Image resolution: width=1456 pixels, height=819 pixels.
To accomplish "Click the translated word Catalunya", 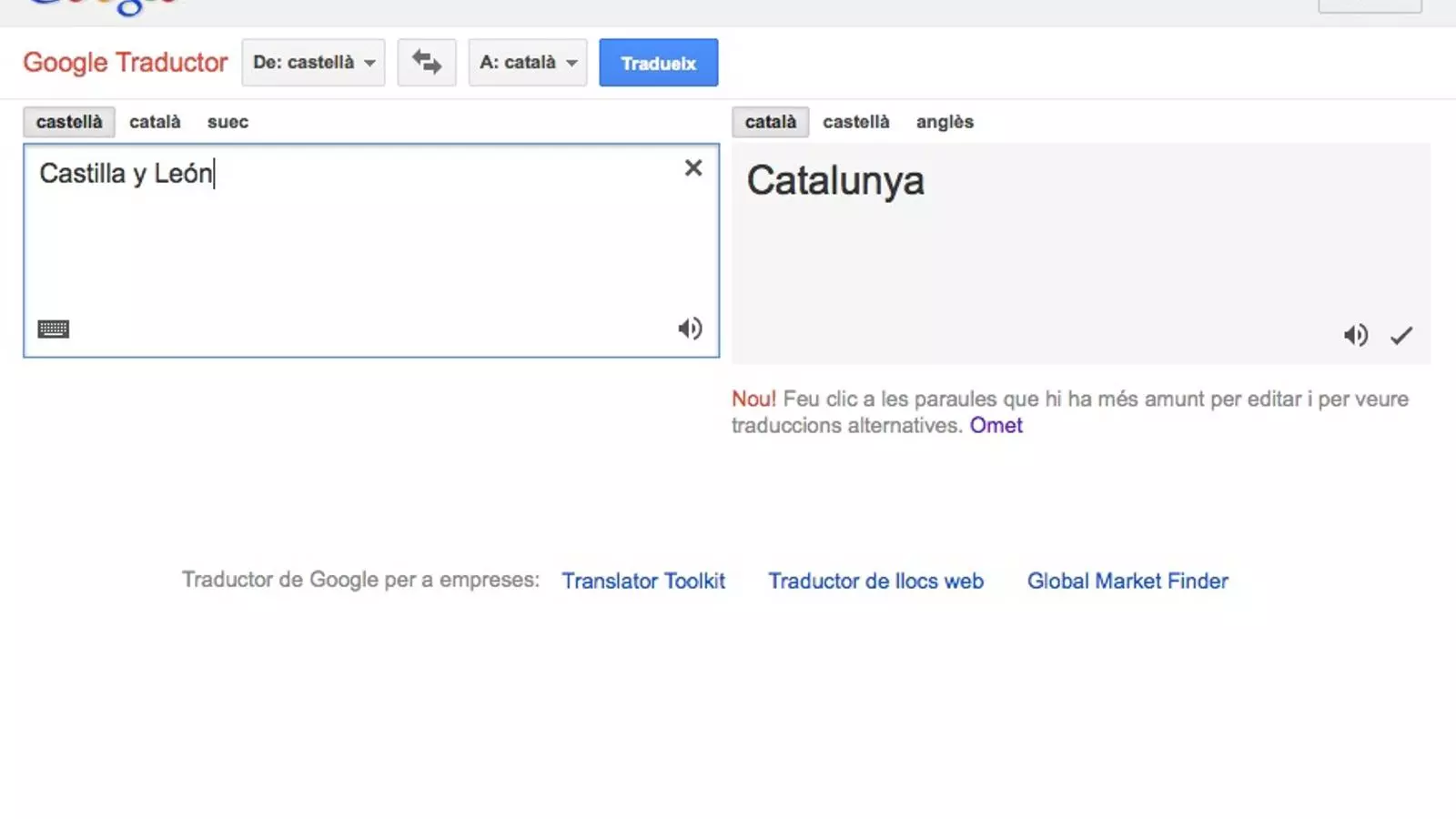I will (x=835, y=181).
